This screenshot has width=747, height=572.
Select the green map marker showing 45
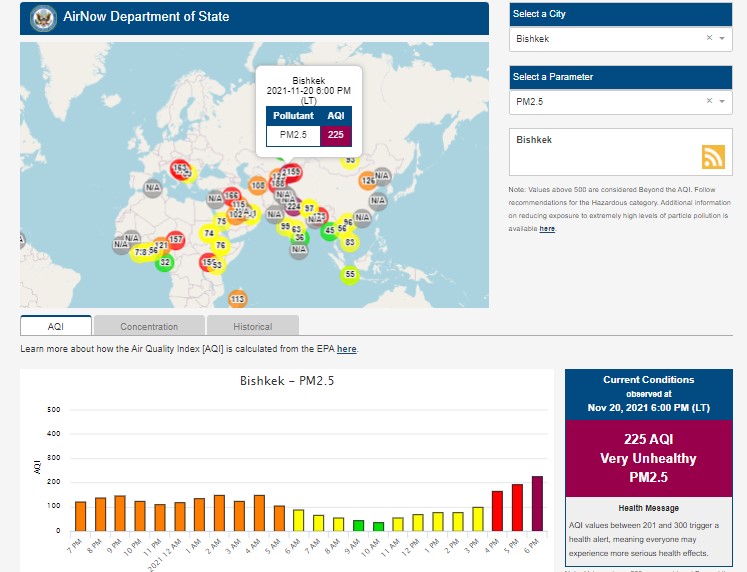[329, 231]
